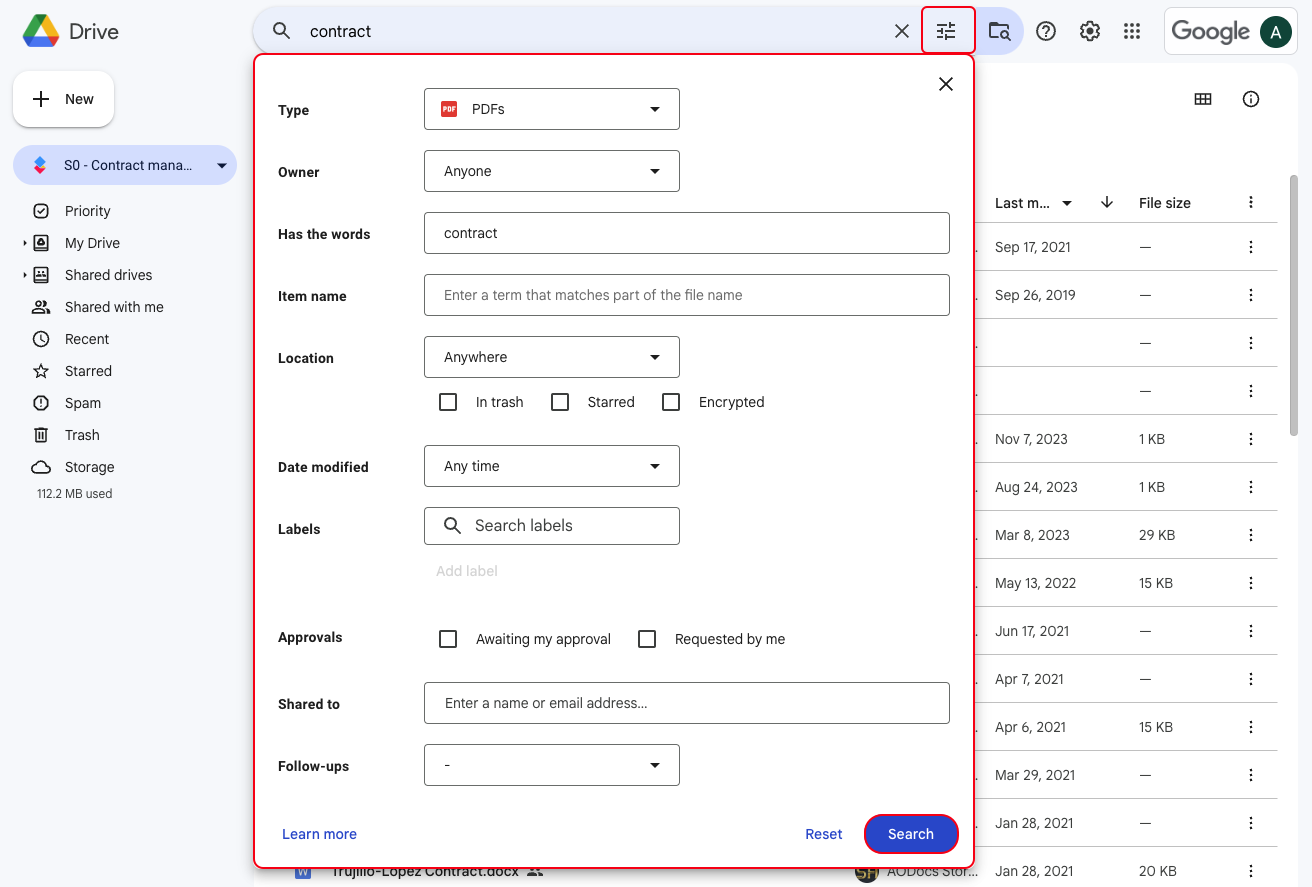
Task: Click the blue Search button
Action: [x=911, y=834]
